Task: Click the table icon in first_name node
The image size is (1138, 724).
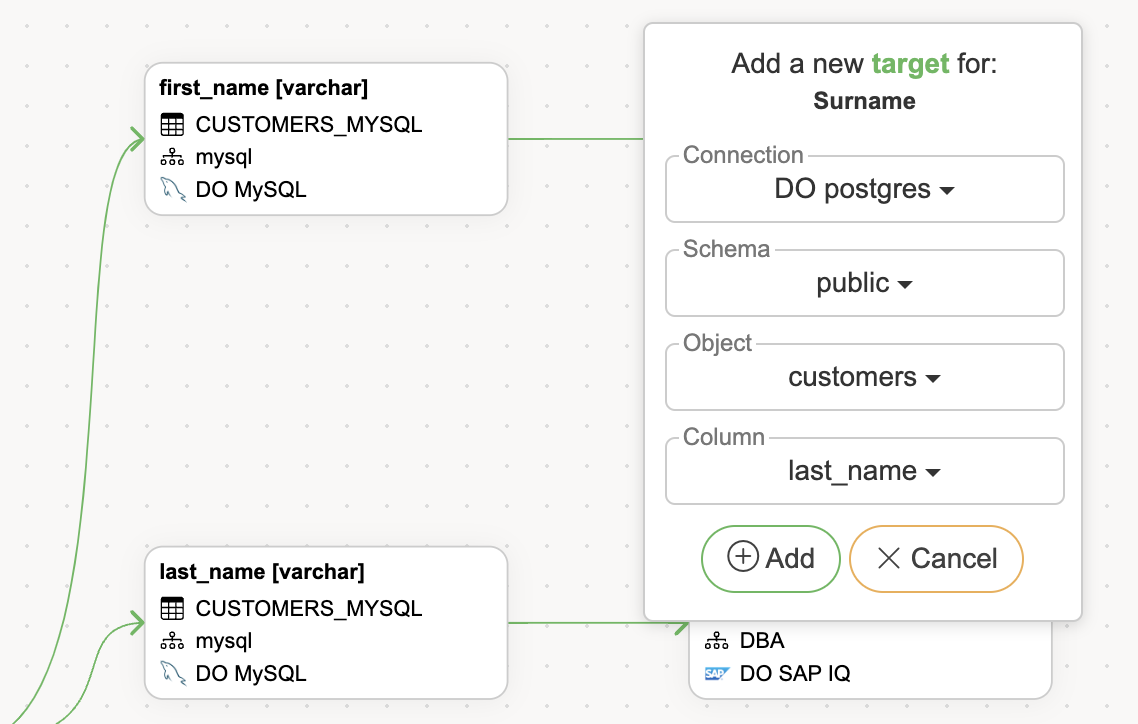Action: [172, 125]
